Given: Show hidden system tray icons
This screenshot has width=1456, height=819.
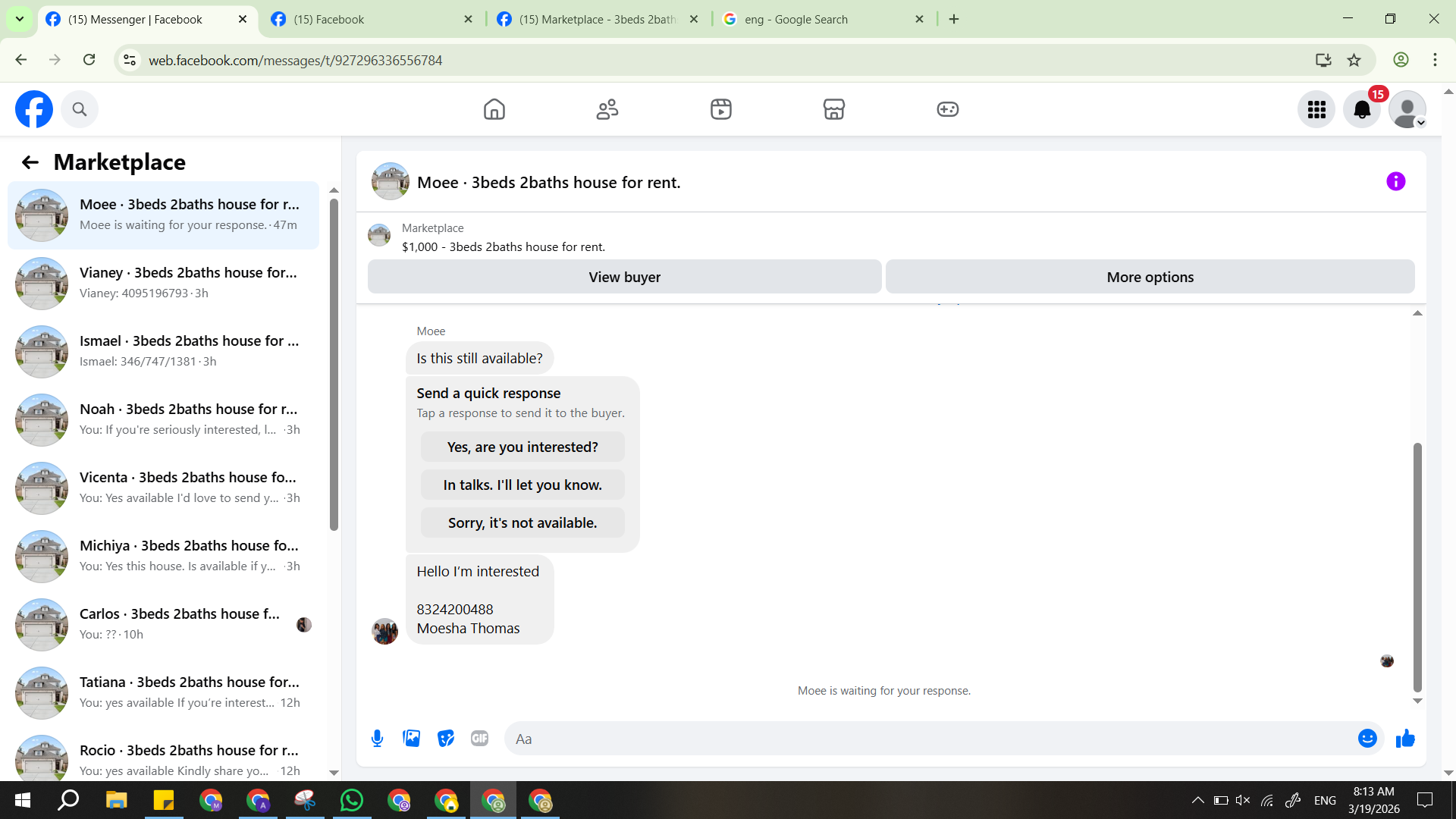Looking at the screenshot, I should pyautogui.click(x=1197, y=800).
